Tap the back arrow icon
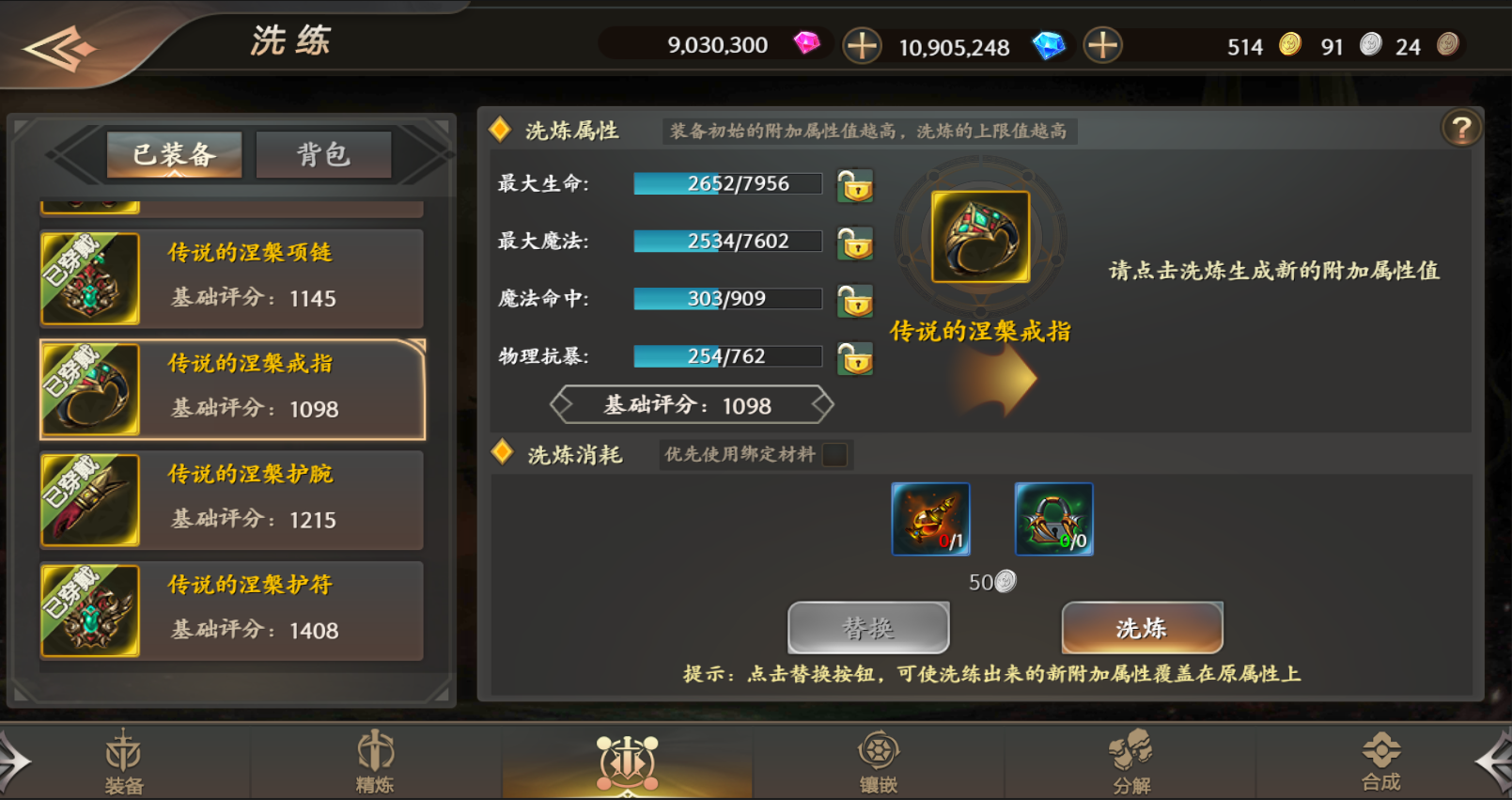Viewport: 1512px width, 800px height. 58,47
